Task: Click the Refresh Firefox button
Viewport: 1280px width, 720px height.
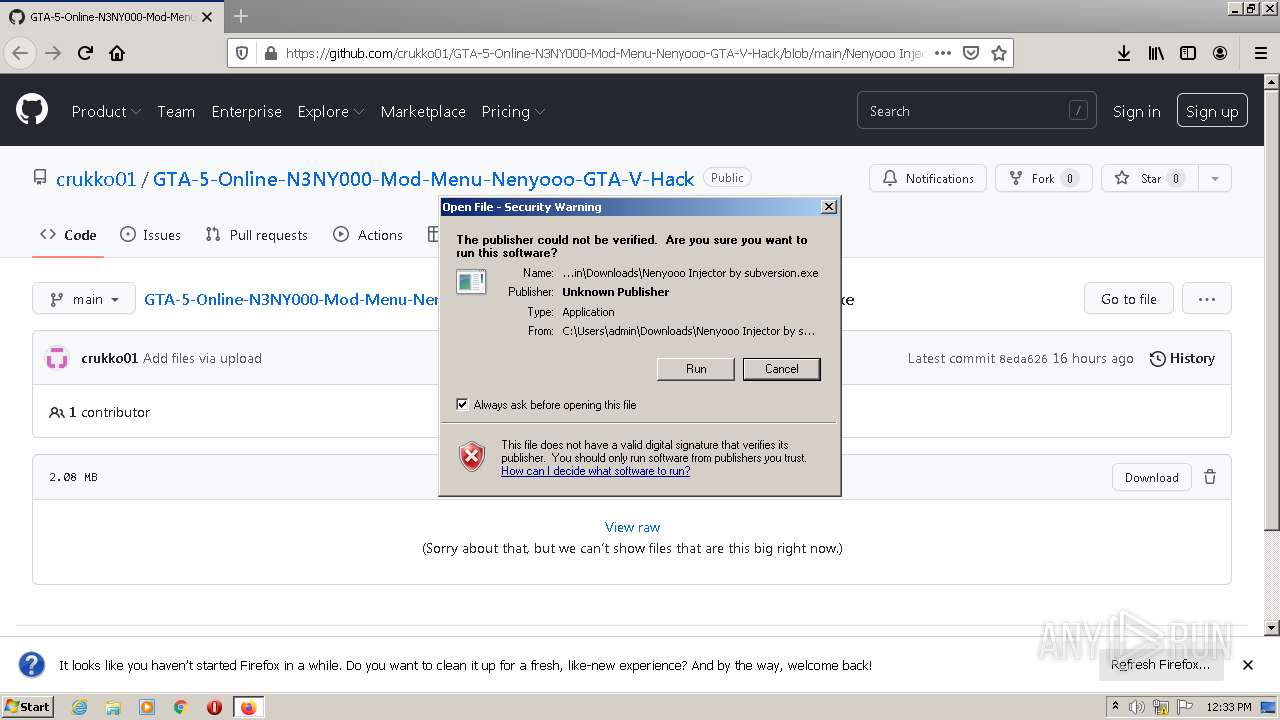Action: tap(1160, 665)
